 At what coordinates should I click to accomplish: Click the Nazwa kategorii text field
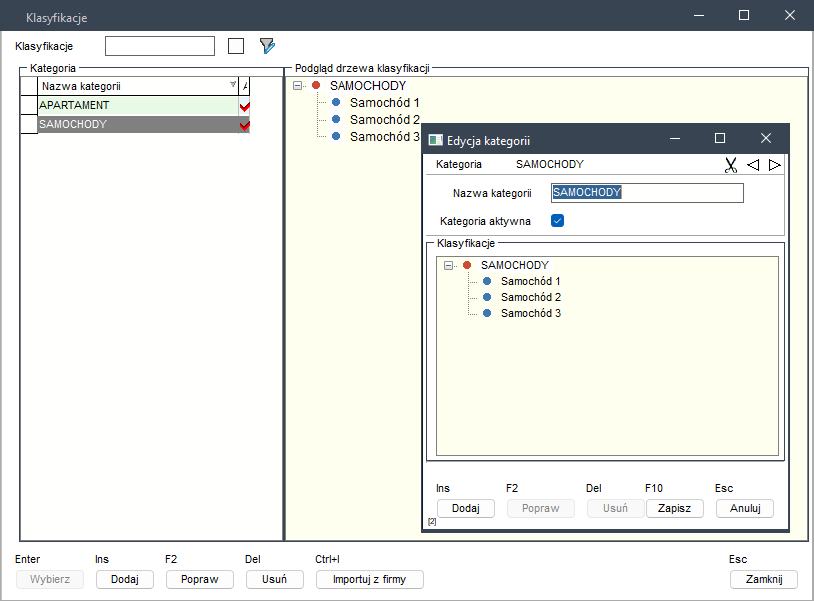pos(647,193)
